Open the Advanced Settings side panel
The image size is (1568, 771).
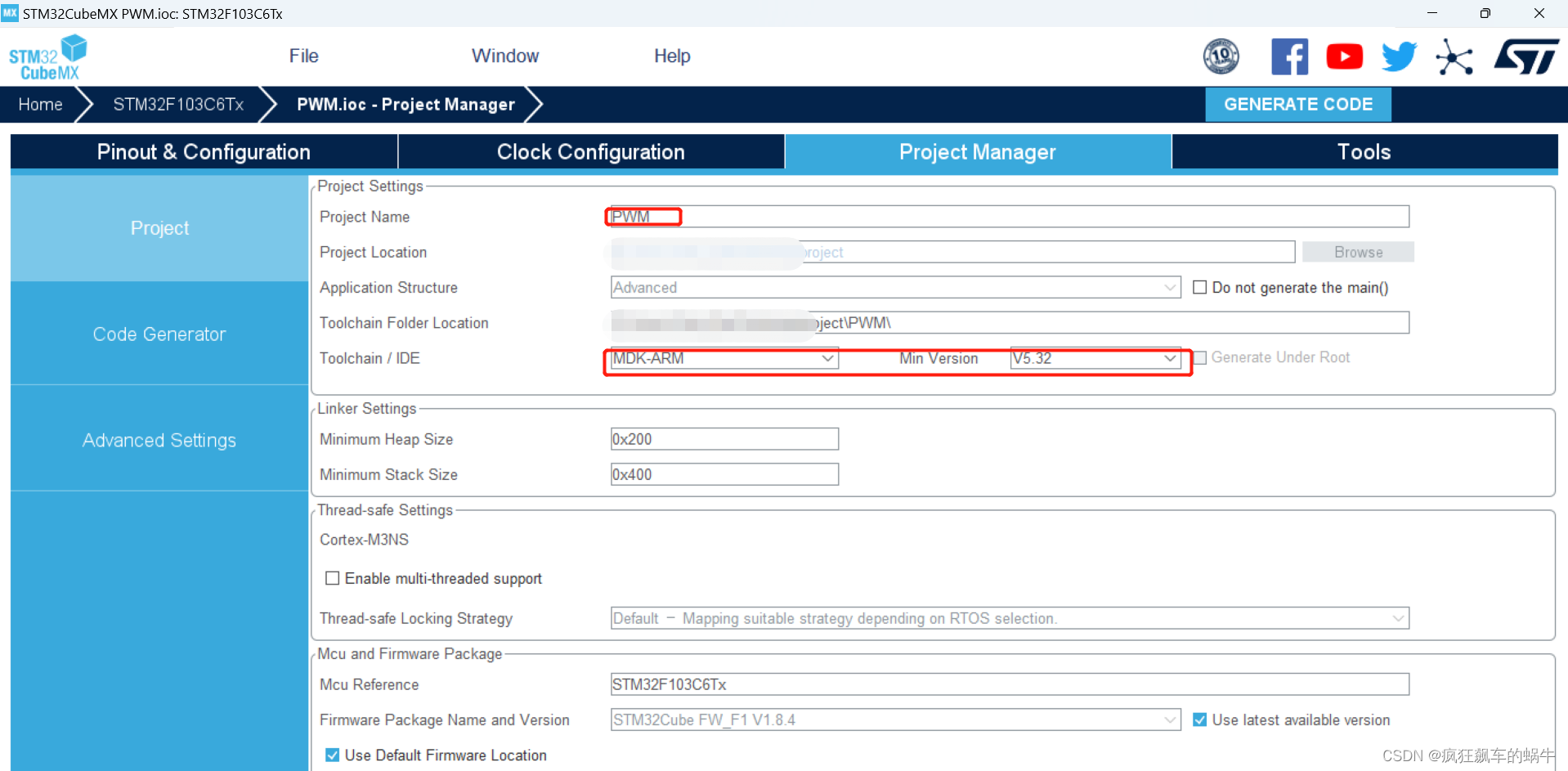point(159,441)
